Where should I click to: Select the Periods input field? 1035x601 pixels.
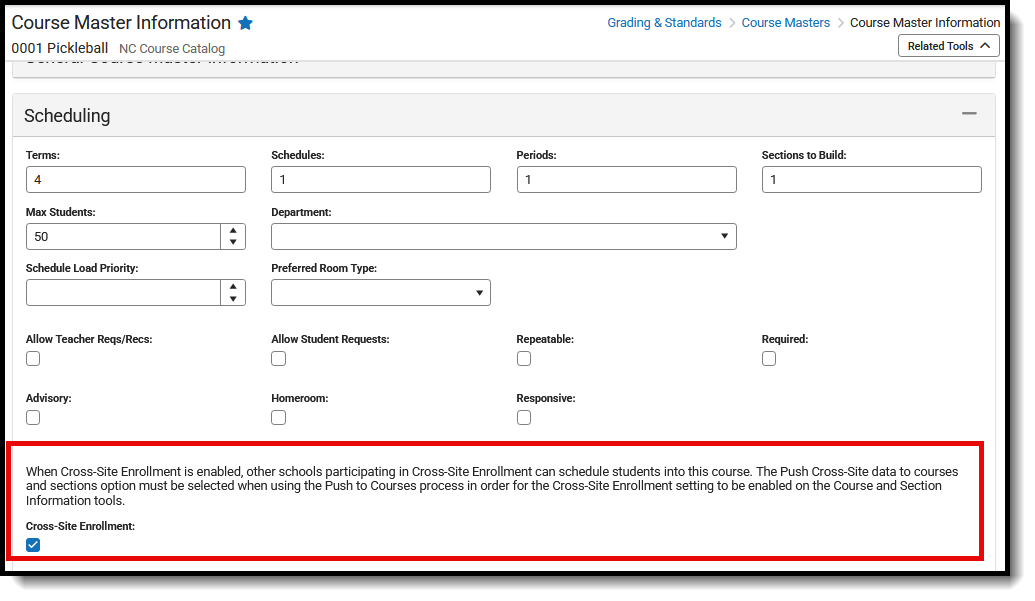point(626,179)
